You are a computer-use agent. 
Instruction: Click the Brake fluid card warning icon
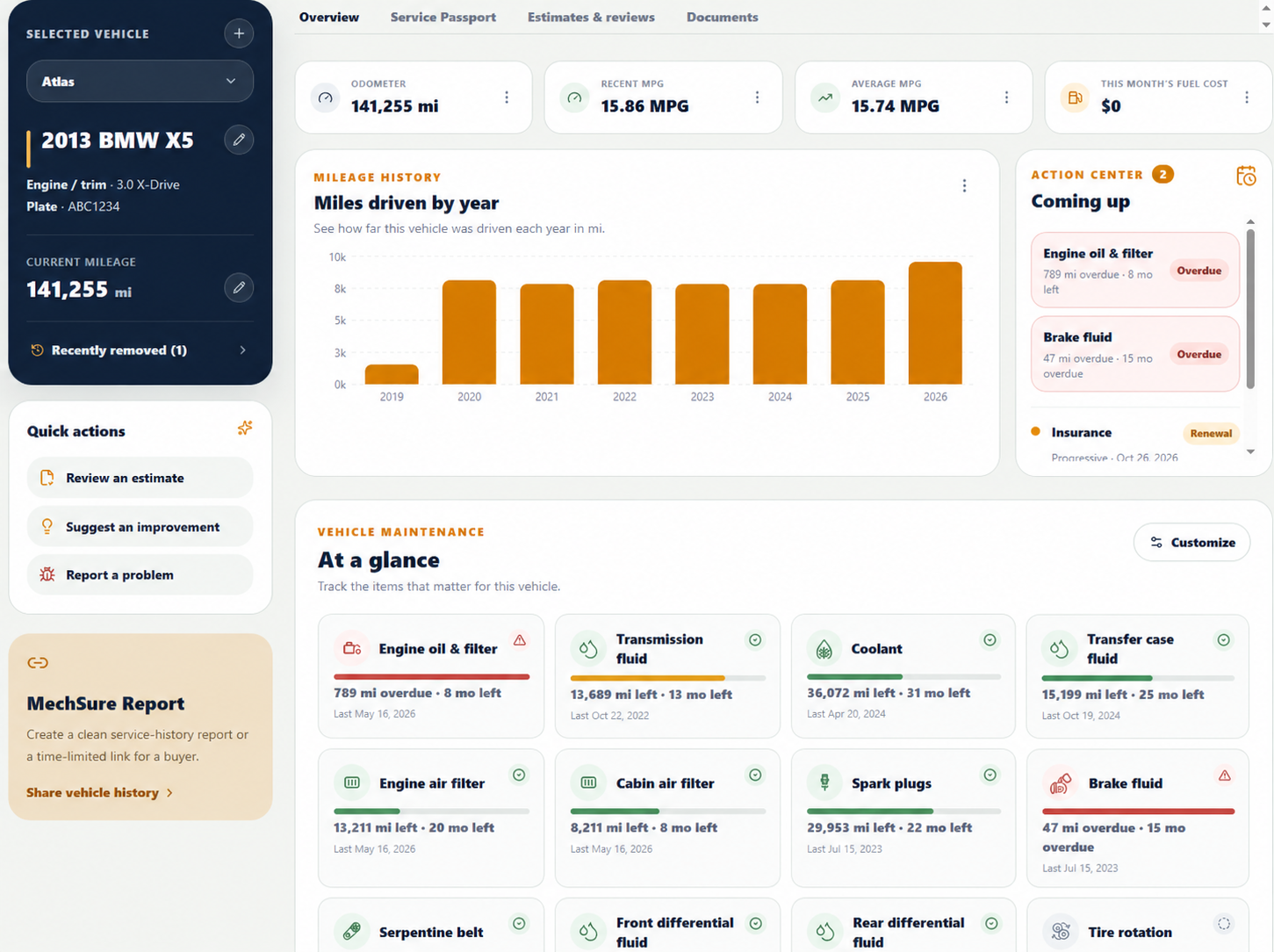click(1224, 775)
